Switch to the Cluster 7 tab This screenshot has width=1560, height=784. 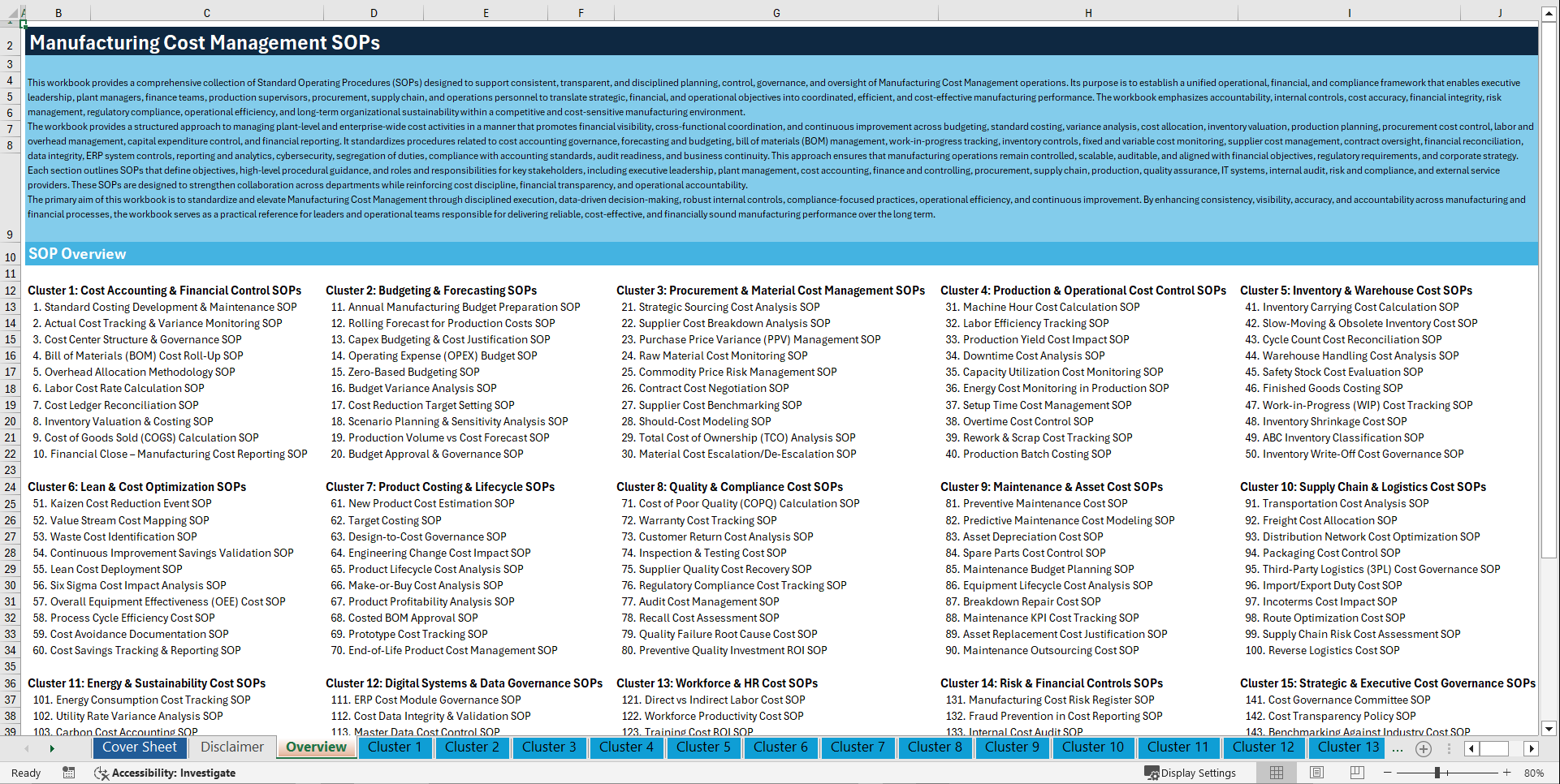click(858, 747)
